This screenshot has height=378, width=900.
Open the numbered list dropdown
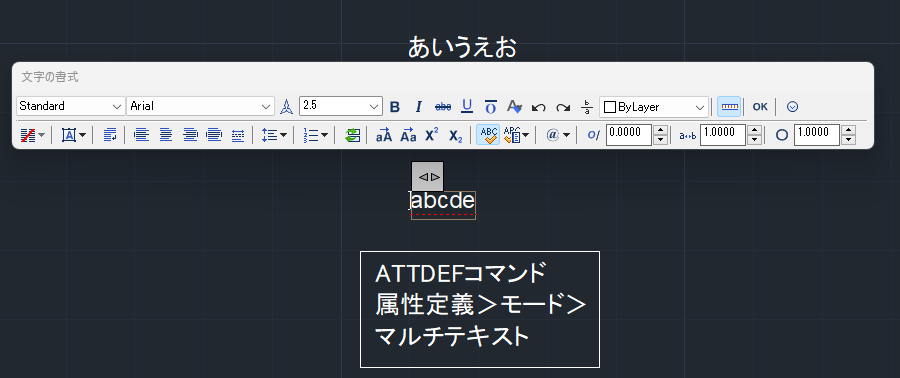(315, 135)
